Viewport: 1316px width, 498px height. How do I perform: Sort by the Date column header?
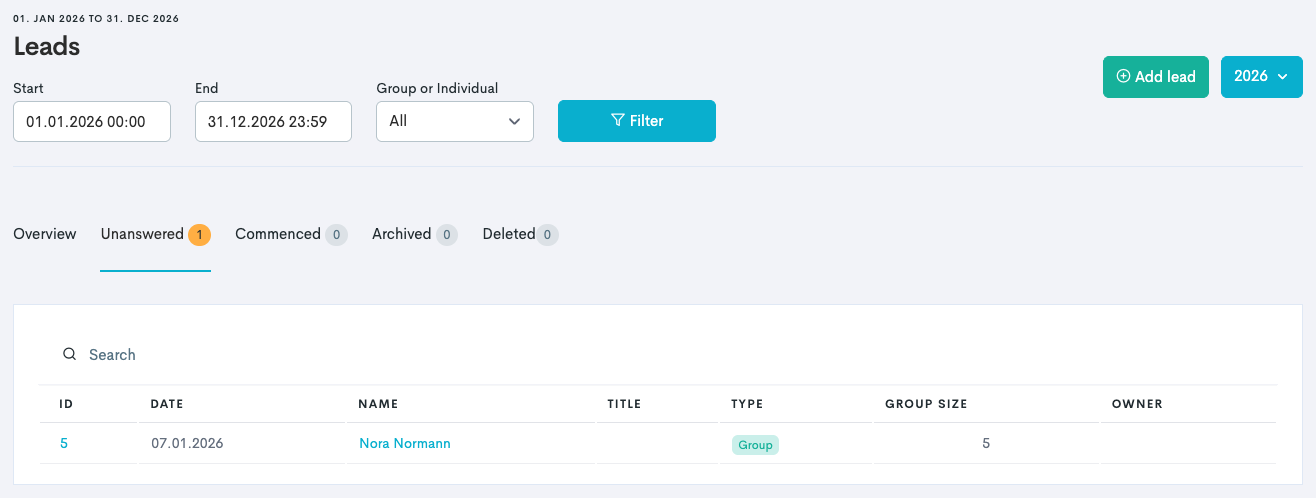click(167, 404)
